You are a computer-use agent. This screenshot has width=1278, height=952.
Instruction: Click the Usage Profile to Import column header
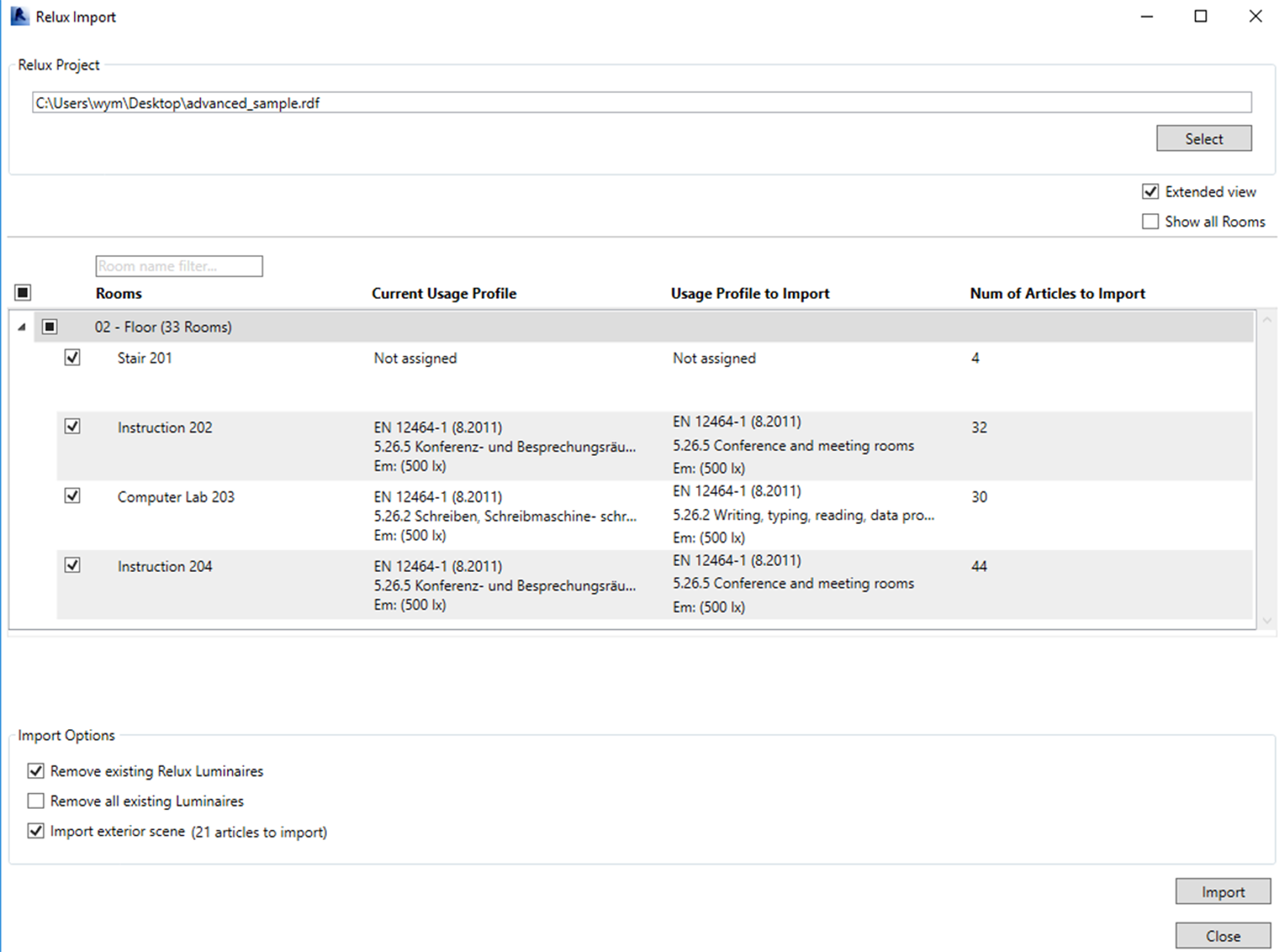[x=750, y=294]
